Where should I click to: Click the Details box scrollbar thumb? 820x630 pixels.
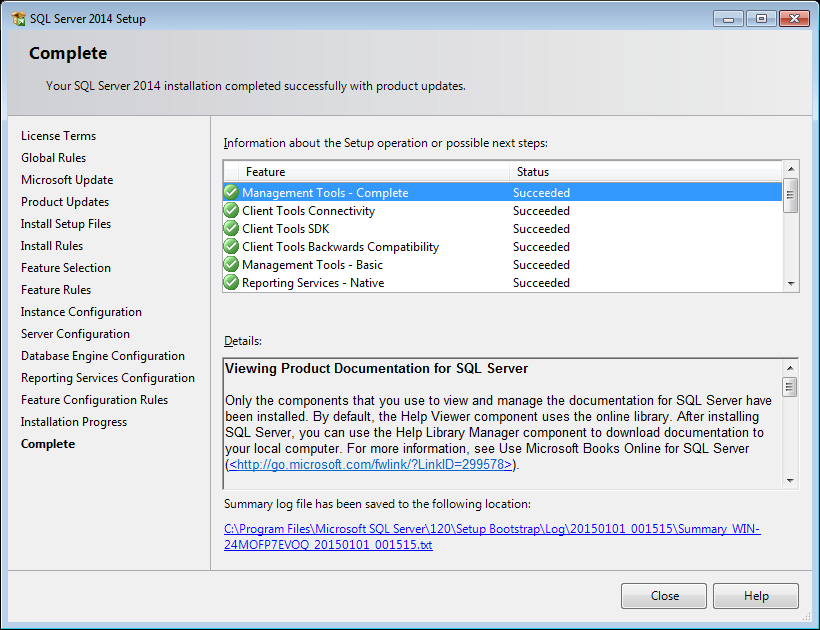click(790, 387)
